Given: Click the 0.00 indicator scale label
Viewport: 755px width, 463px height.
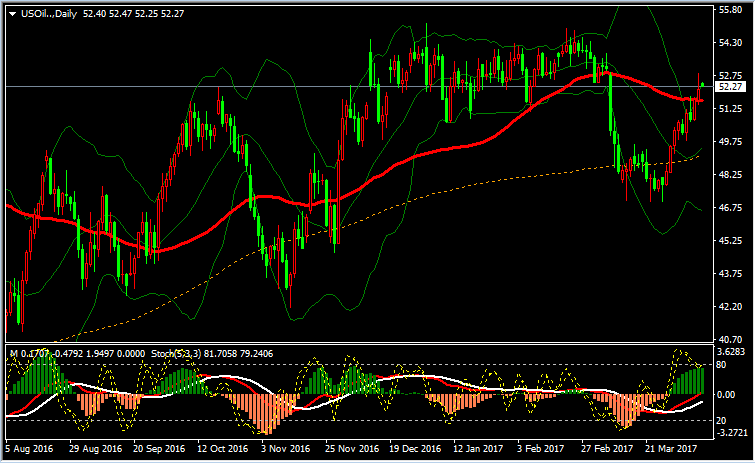Looking at the screenshot, I should (x=726, y=395).
